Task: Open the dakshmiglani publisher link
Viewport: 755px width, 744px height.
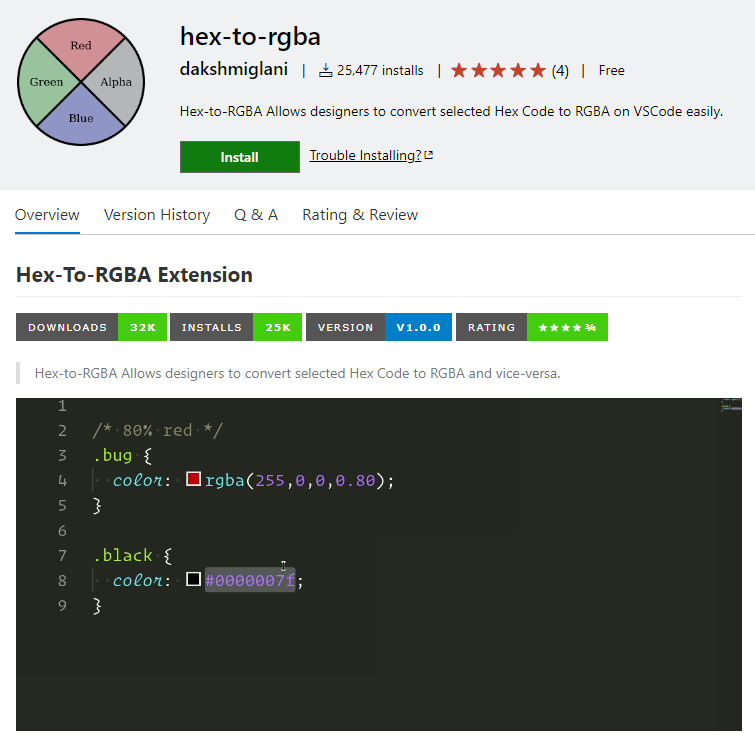Action: tap(234, 69)
